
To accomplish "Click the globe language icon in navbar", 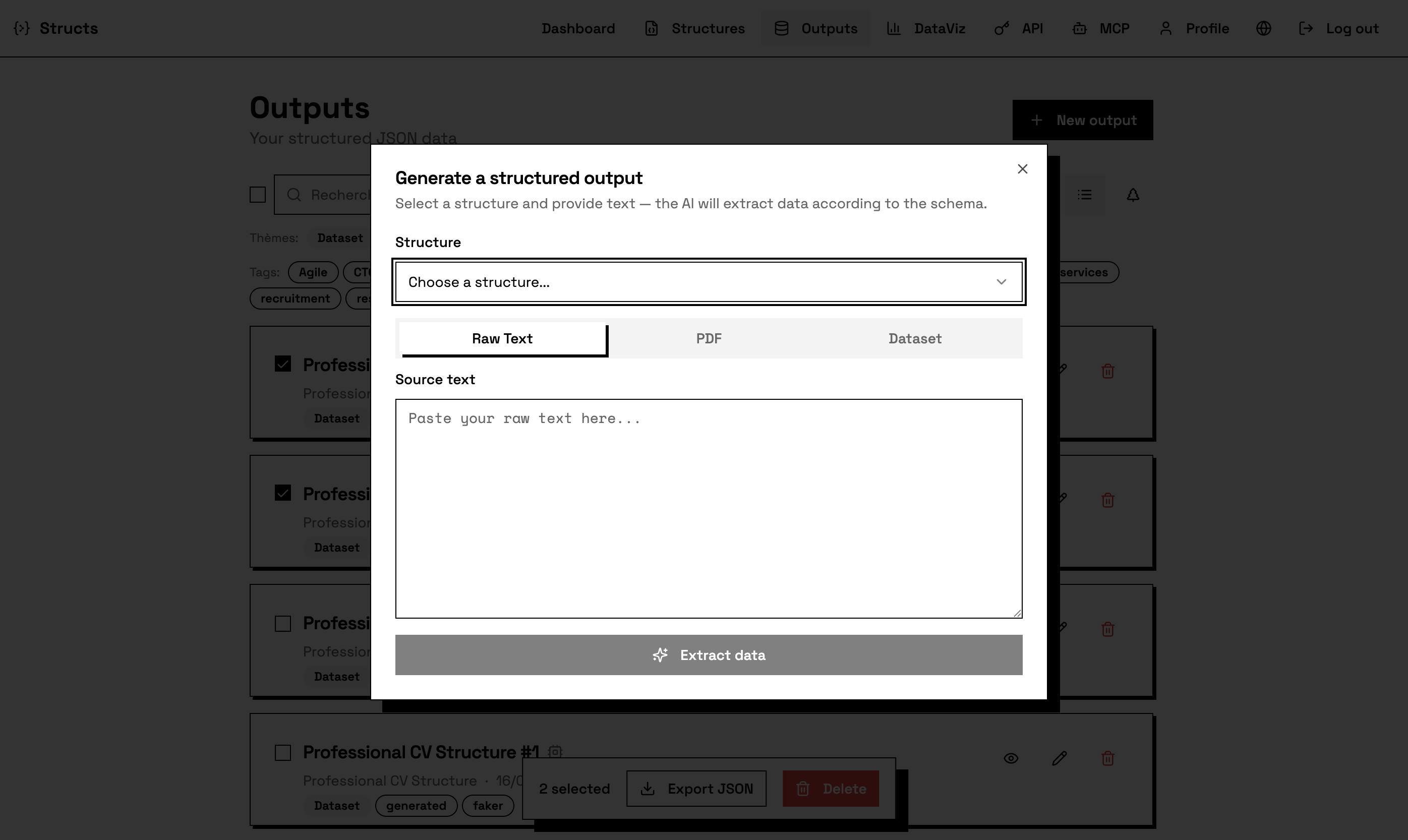I will pos(1264,28).
